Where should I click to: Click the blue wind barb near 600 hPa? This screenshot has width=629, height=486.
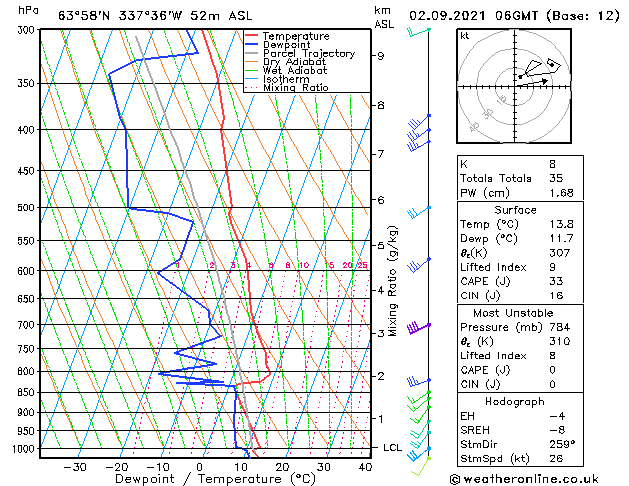click(x=419, y=265)
